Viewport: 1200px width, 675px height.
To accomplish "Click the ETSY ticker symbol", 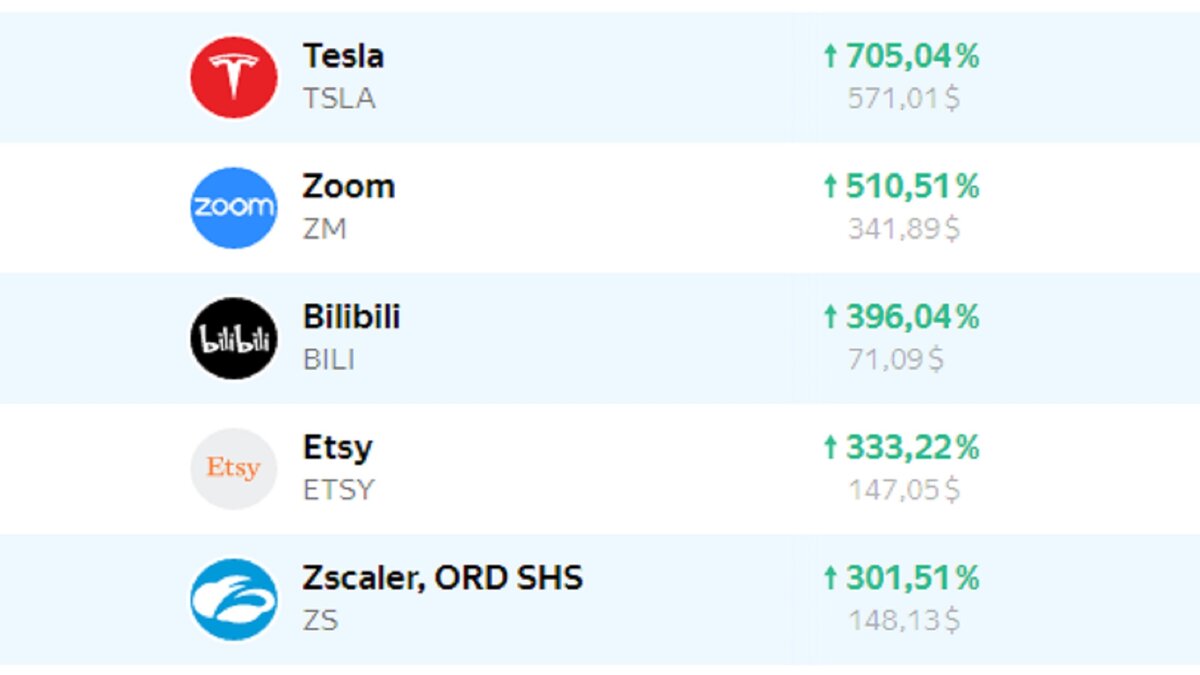I will (x=339, y=490).
